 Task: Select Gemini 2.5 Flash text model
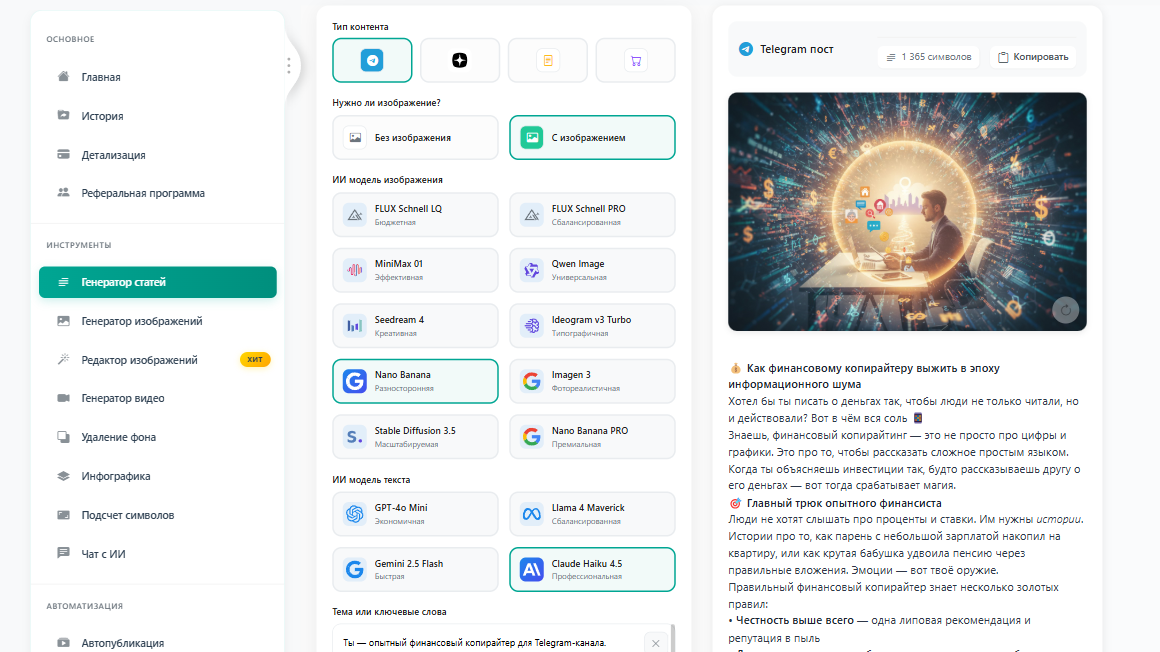pyautogui.click(x=414, y=569)
